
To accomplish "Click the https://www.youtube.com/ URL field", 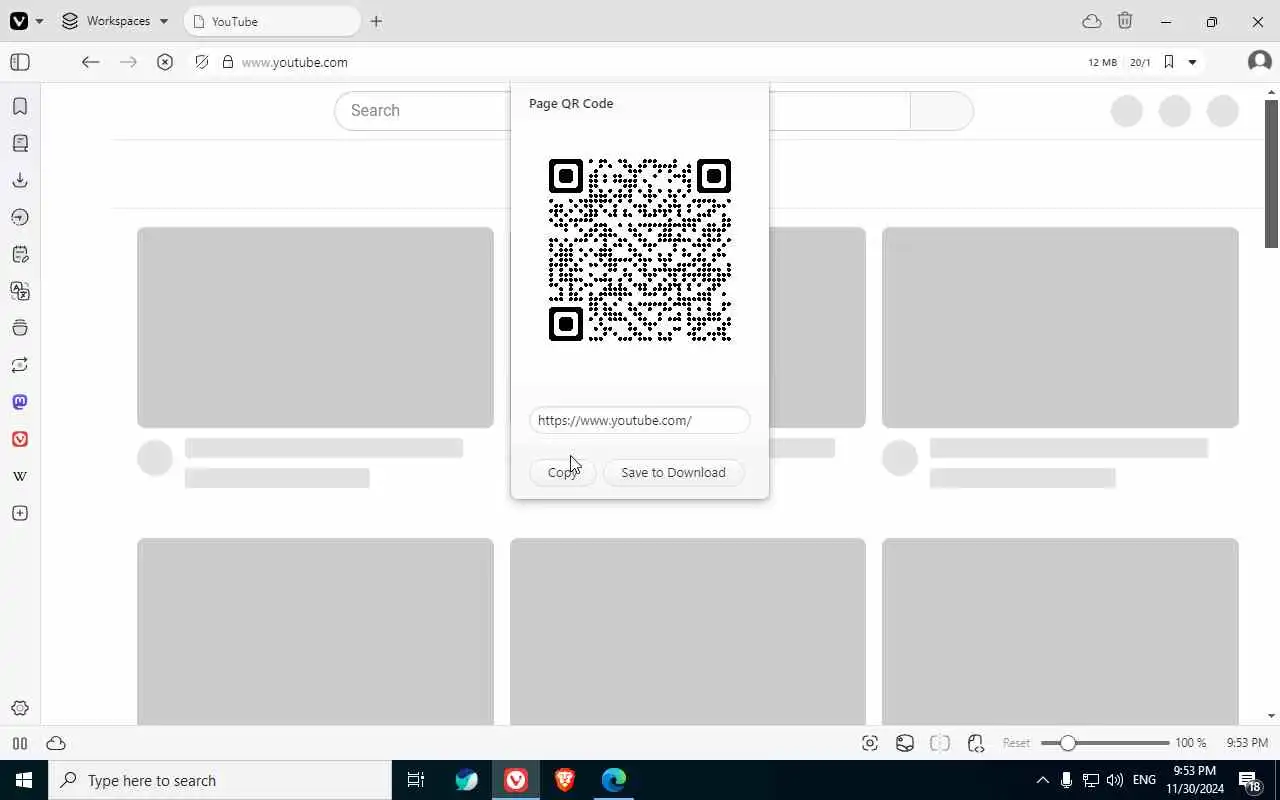I will 640,420.
